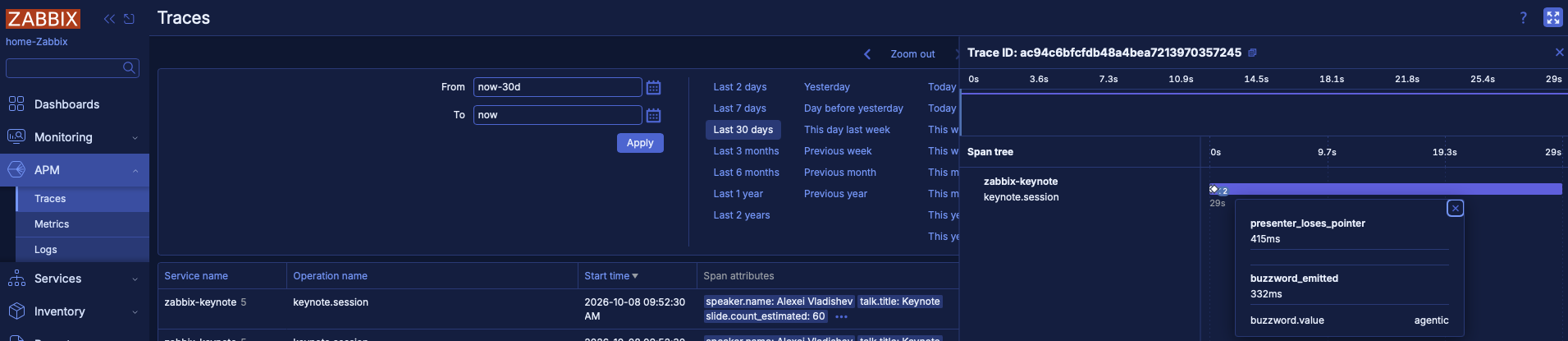This screenshot has height=341, width=1568.
Task: Hide the sidebar using the arrow-box icon
Action: (129, 19)
